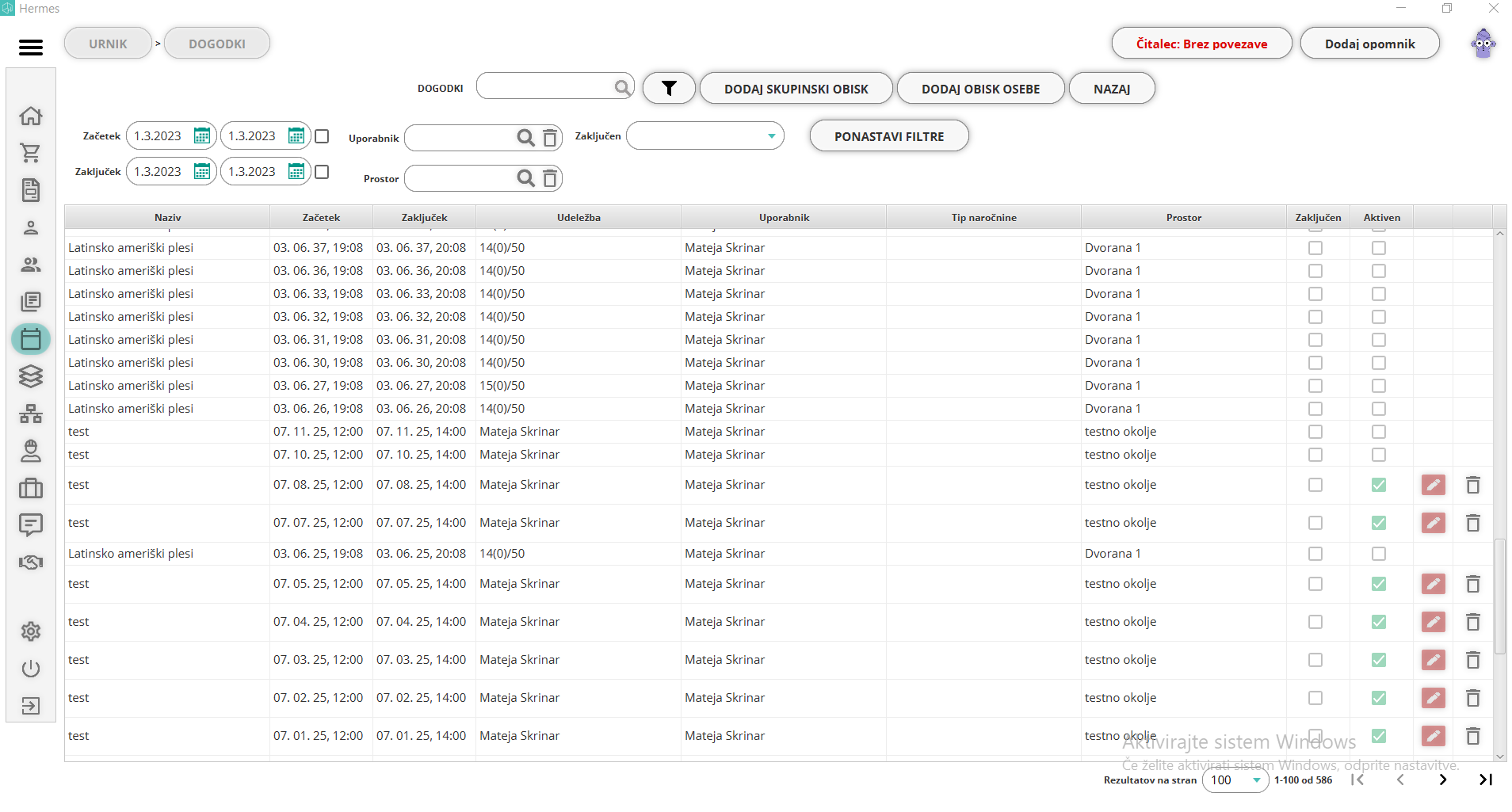Open the network hierarchy sidebar icon

click(x=31, y=414)
